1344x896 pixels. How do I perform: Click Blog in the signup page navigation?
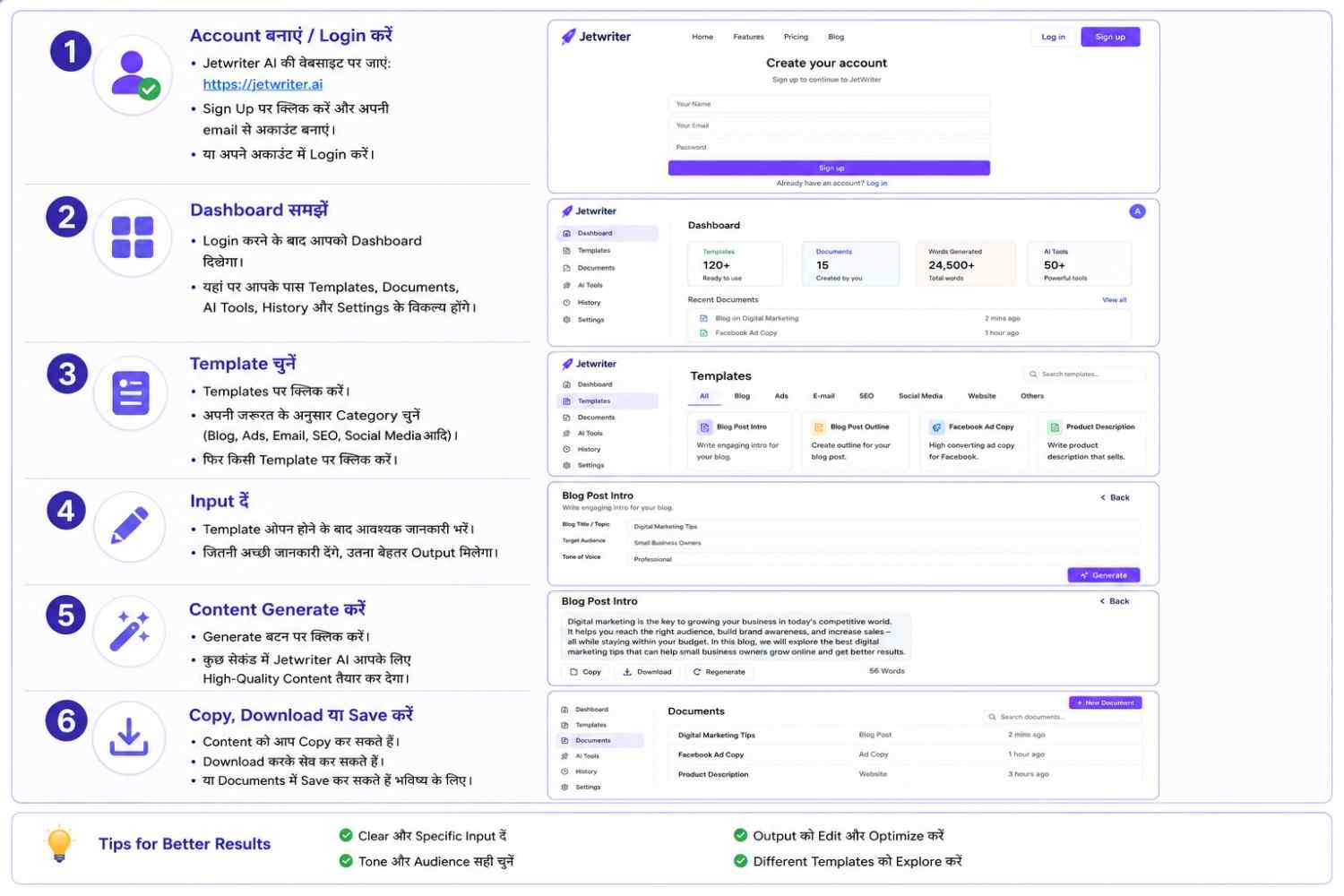tap(836, 37)
